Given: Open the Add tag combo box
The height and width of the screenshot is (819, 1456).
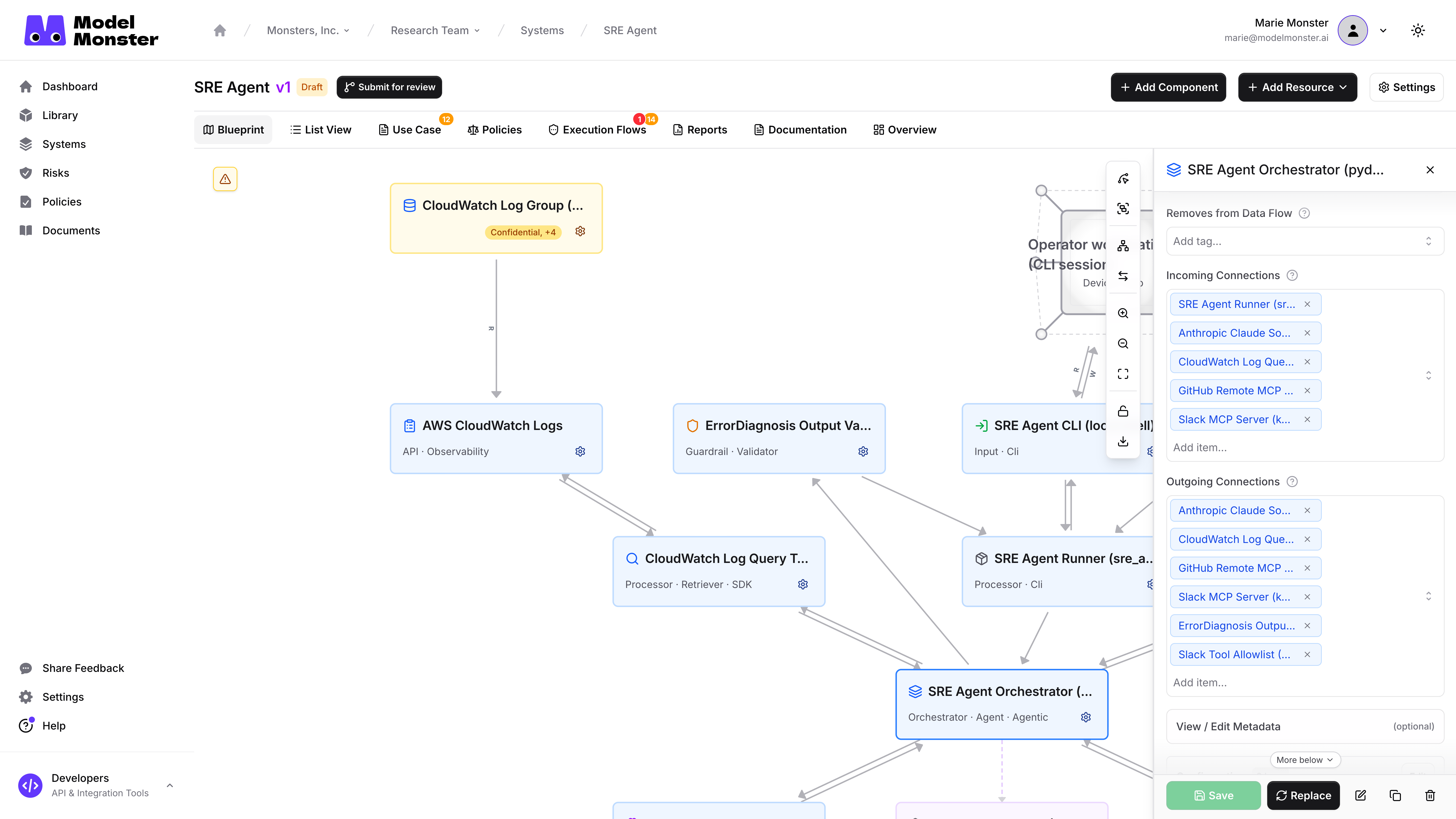Looking at the screenshot, I should click(x=1305, y=241).
